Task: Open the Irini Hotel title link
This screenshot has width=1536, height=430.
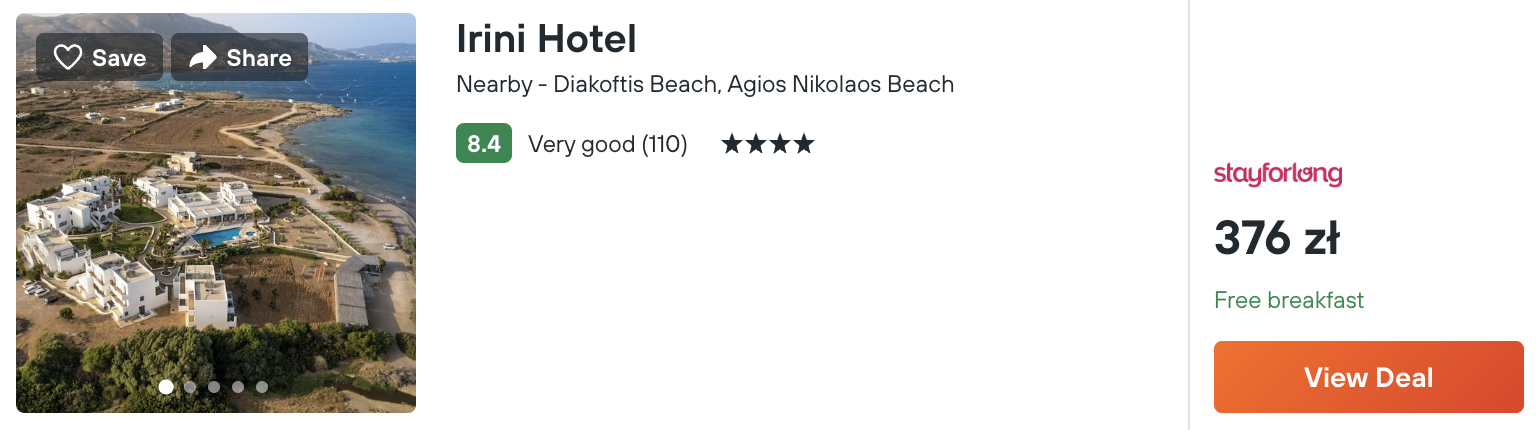Action: 546,39
